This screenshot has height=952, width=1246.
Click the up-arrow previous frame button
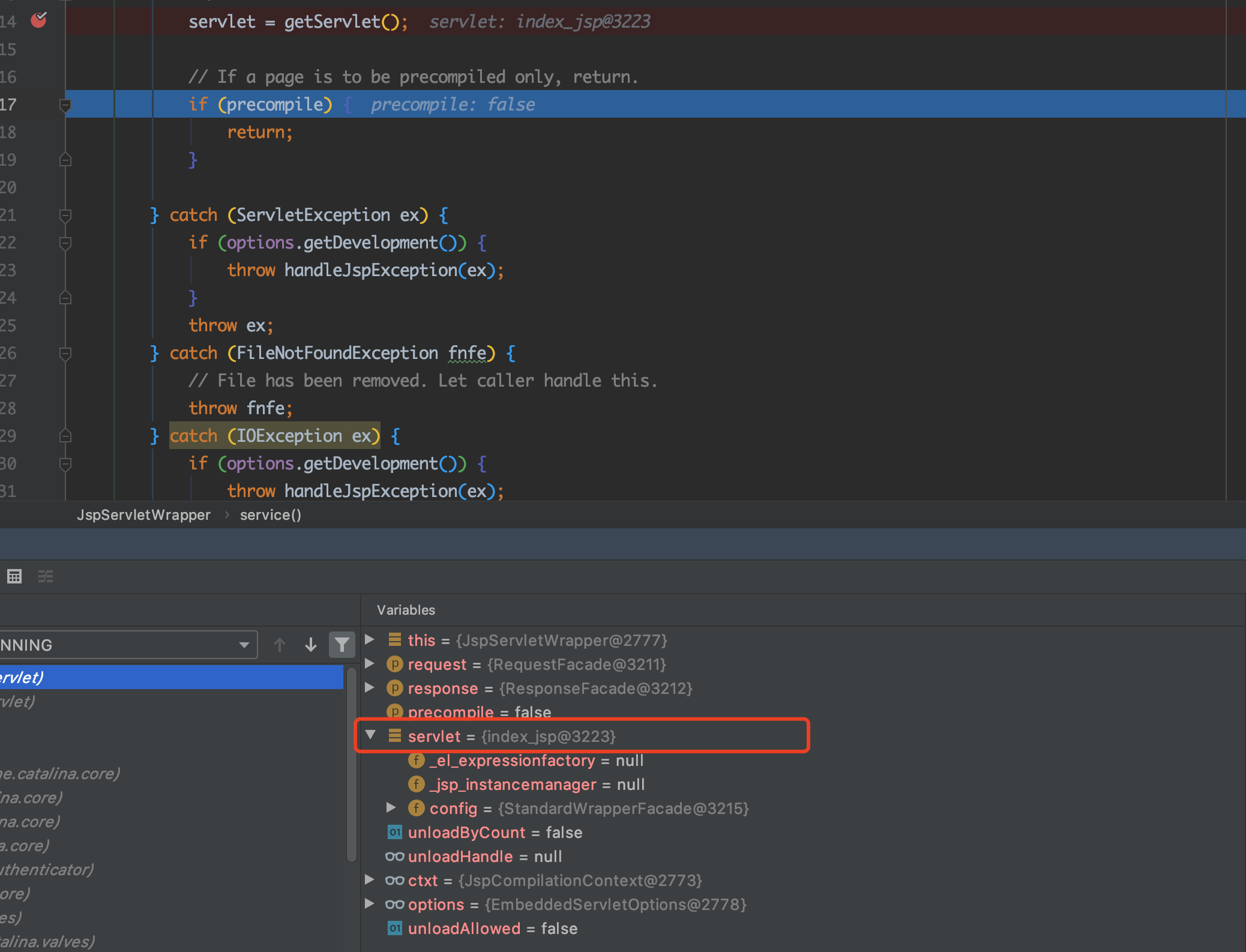tap(280, 644)
